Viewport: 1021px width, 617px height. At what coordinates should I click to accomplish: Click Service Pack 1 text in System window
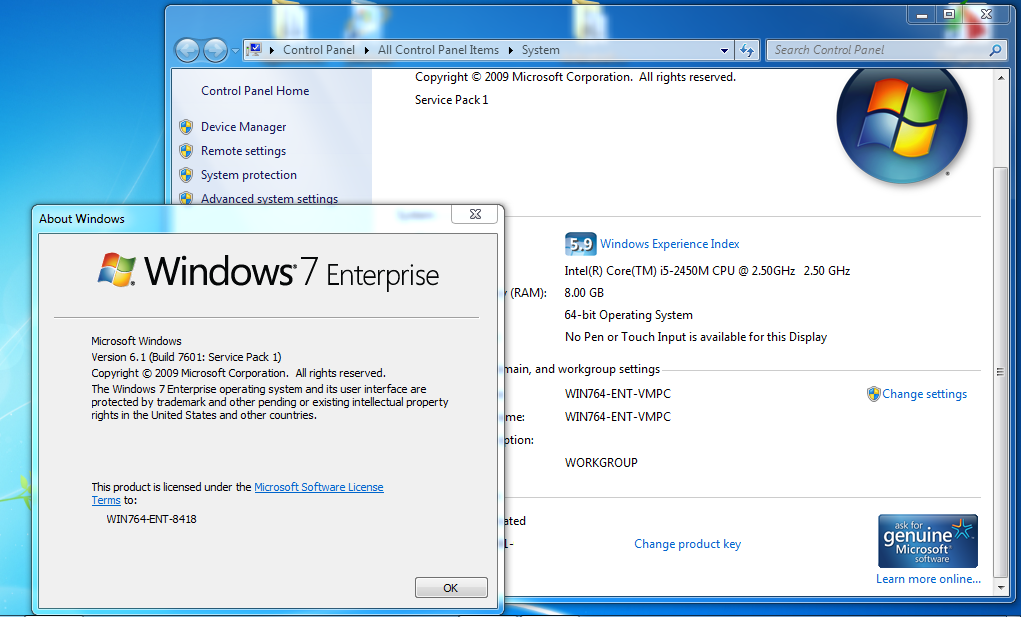pos(451,100)
